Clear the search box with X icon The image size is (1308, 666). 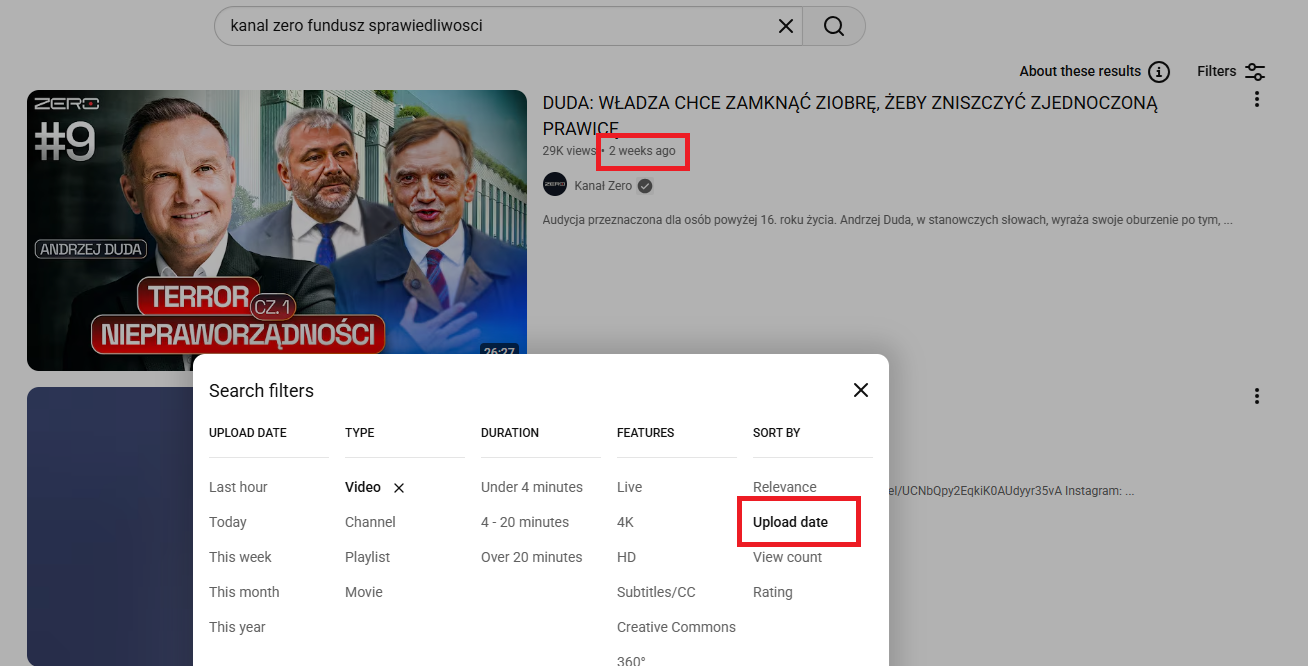click(786, 26)
